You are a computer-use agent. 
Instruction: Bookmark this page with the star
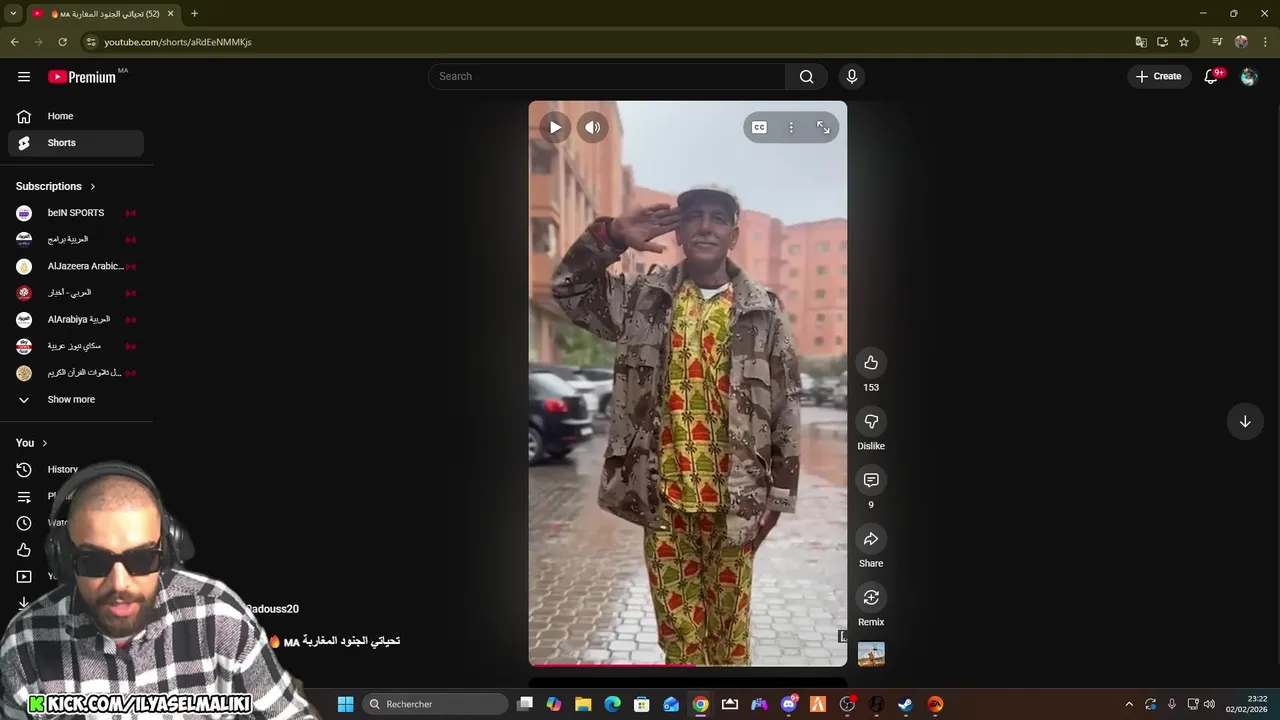pos(1184,42)
